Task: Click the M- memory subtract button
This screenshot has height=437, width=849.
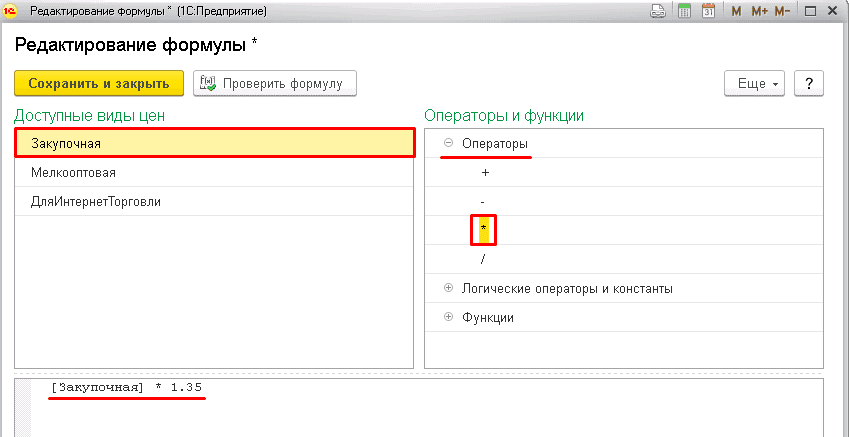Action: [x=783, y=12]
